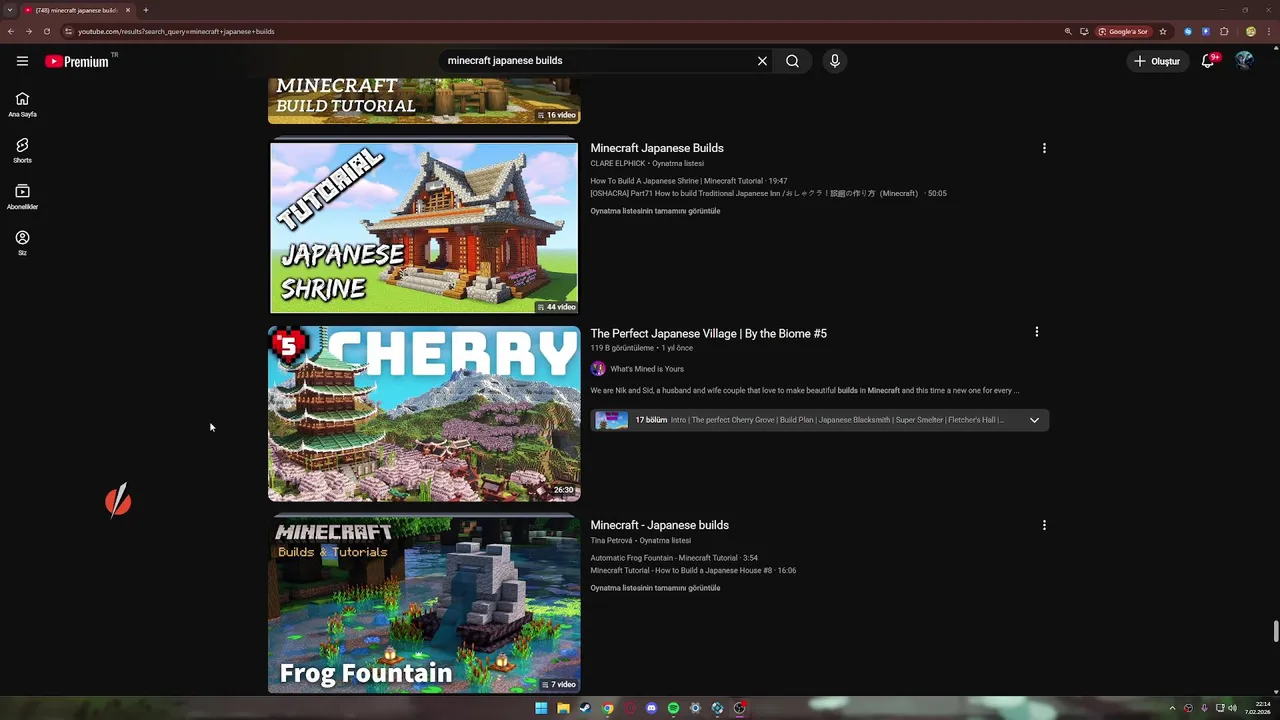Click the browser forward arrow
1280x720 pixels.
[28, 31]
